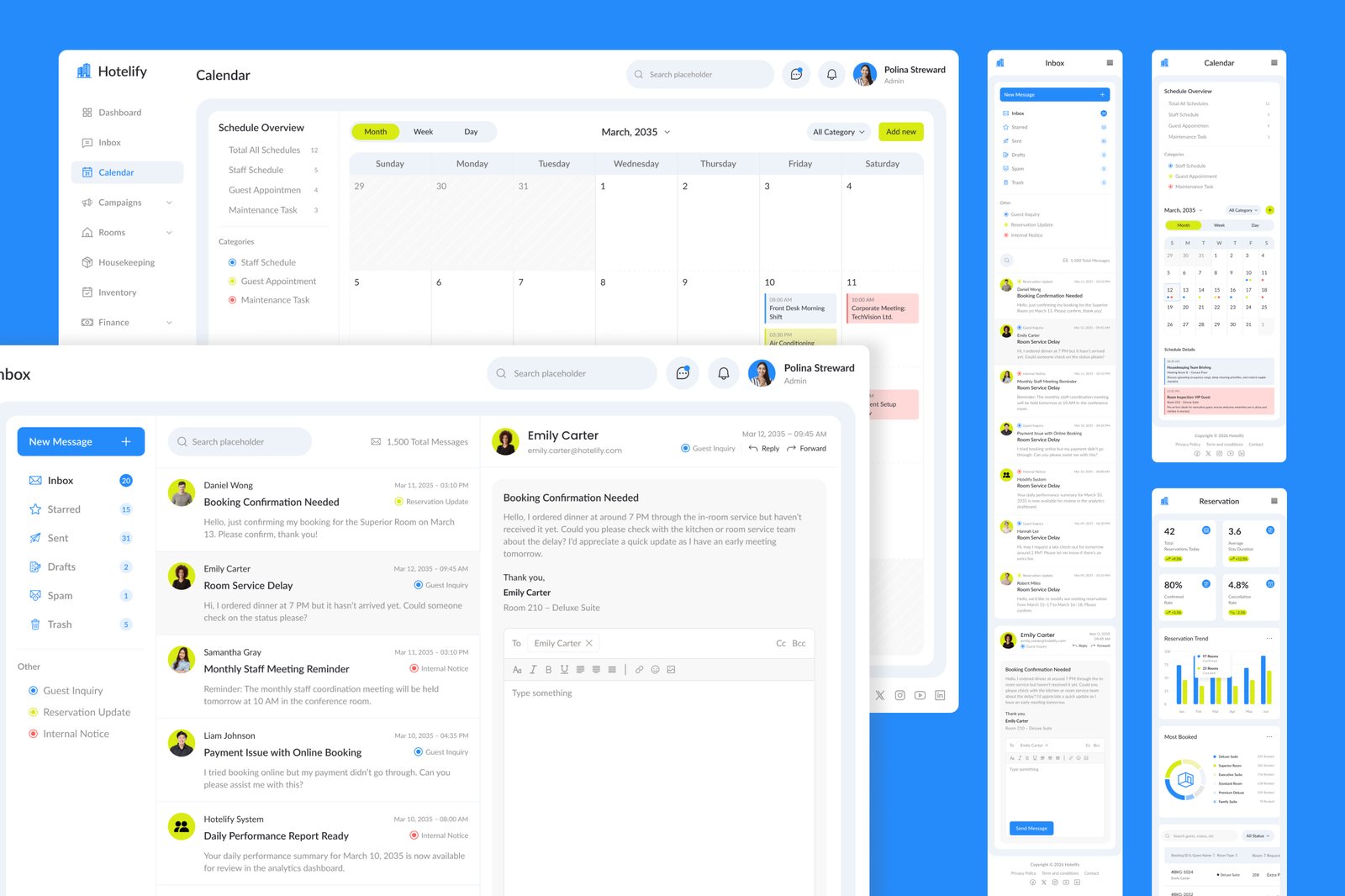Insert an emoji into the reply

[655, 669]
